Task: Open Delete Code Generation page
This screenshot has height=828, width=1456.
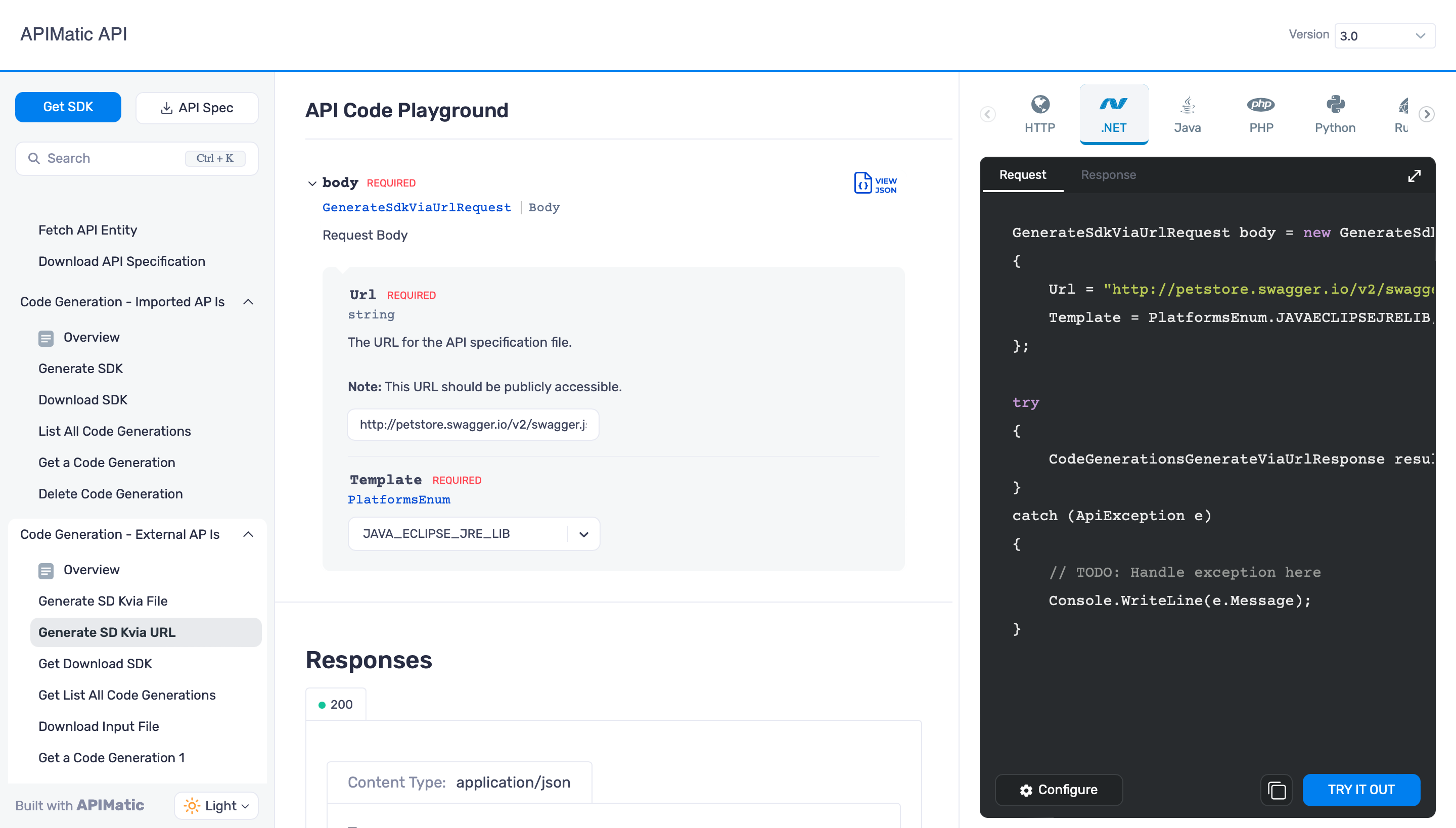Action: tap(110, 493)
